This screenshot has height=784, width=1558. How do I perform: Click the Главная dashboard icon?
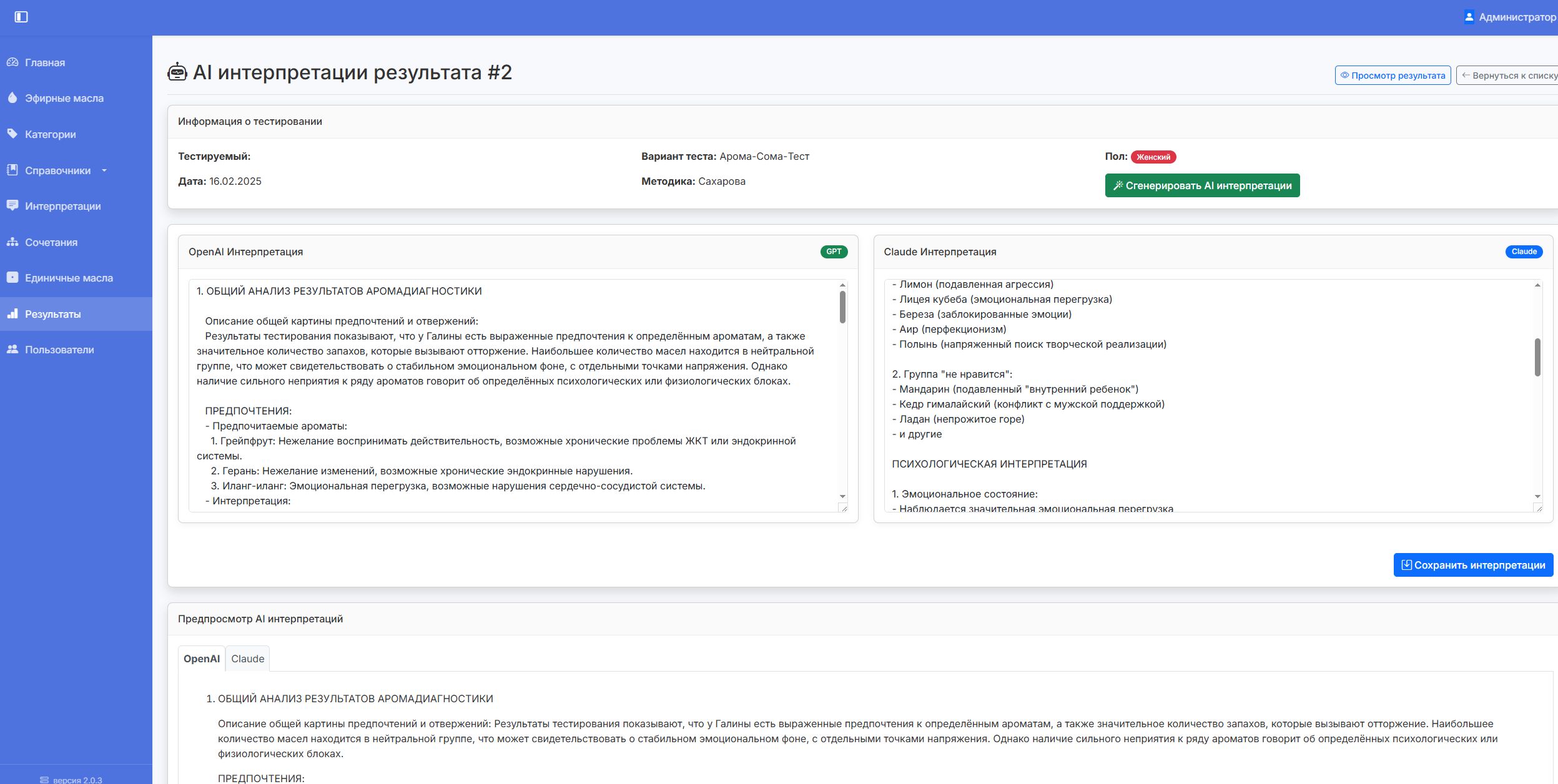click(x=12, y=62)
